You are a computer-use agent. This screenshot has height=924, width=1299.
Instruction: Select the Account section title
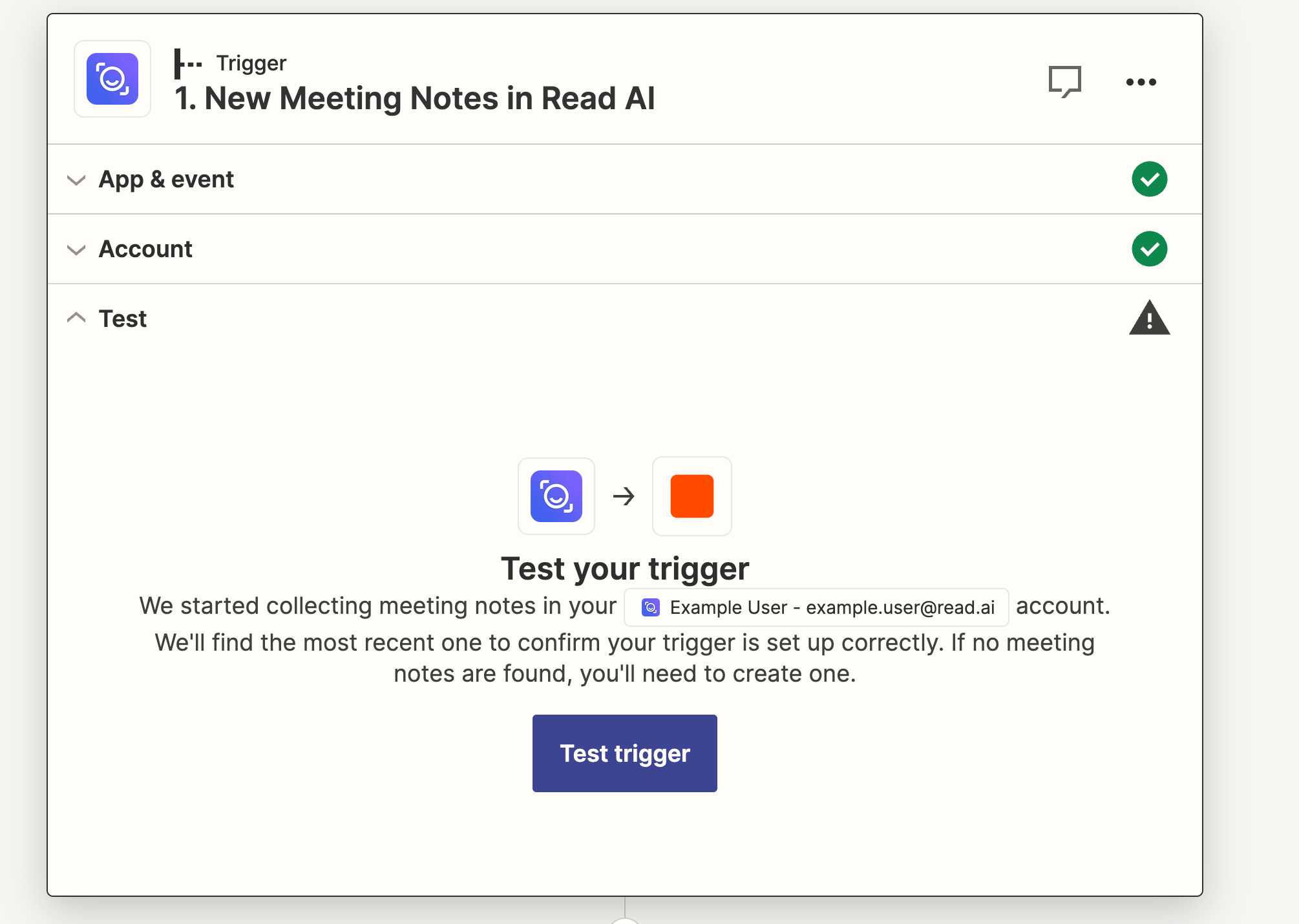tap(145, 249)
